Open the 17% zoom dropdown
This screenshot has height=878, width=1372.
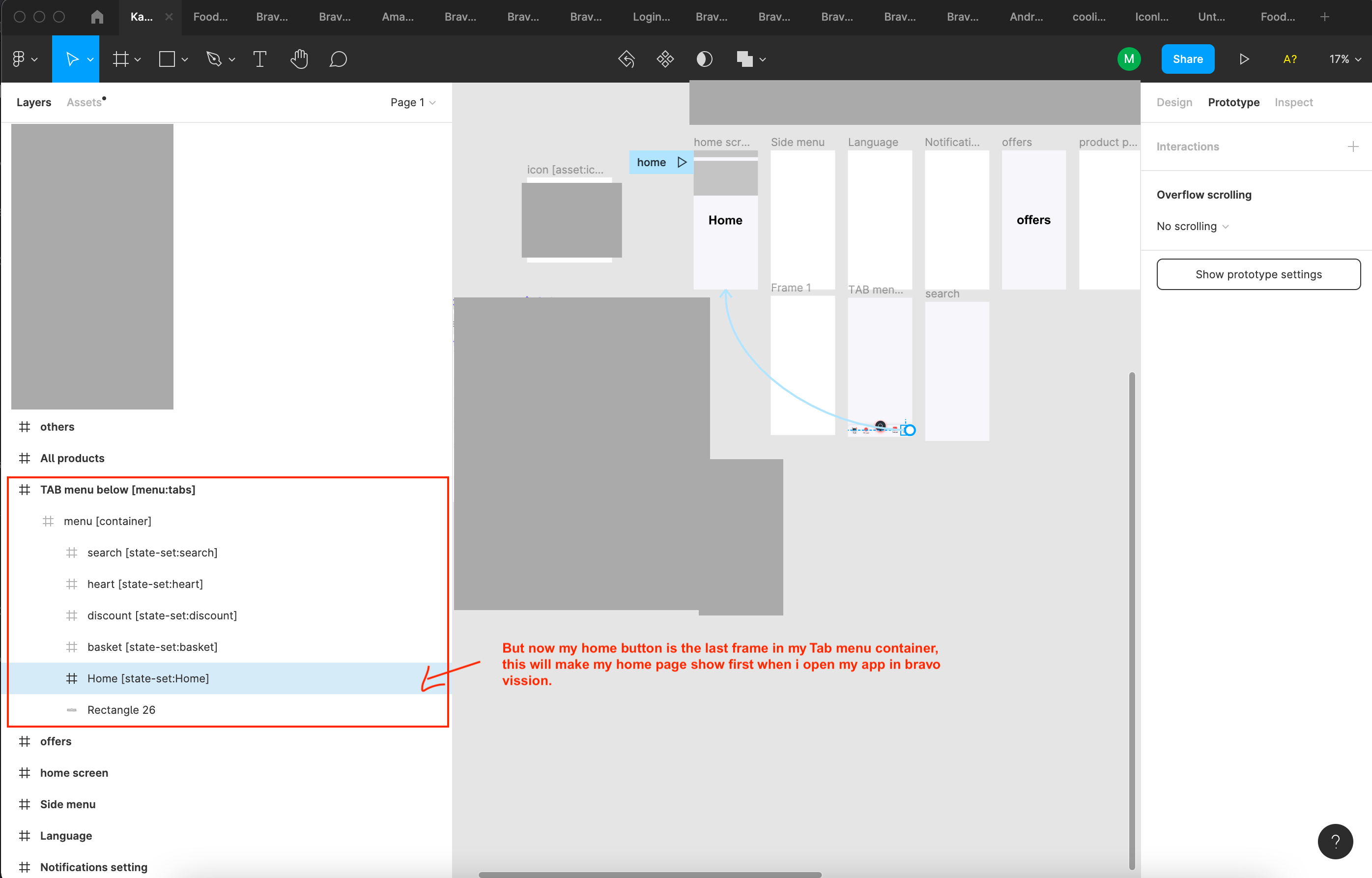(1344, 59)
